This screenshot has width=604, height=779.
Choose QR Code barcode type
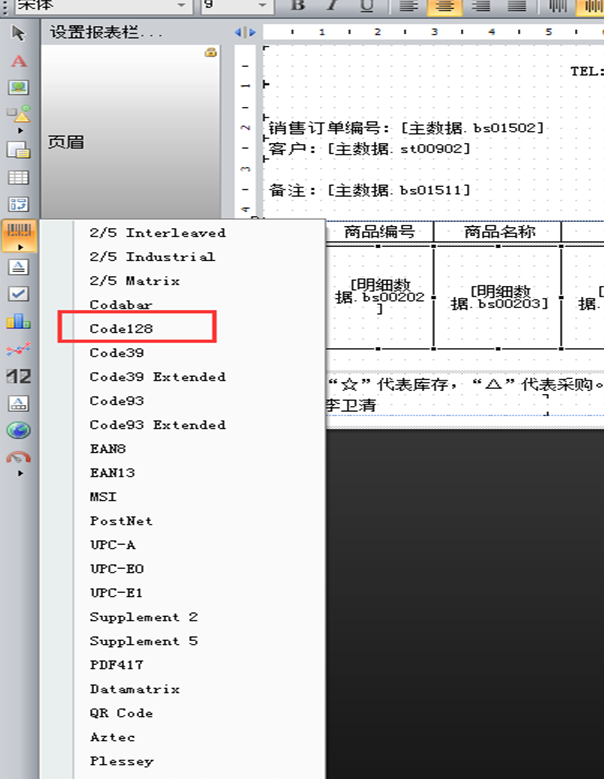tap(121, 713)
